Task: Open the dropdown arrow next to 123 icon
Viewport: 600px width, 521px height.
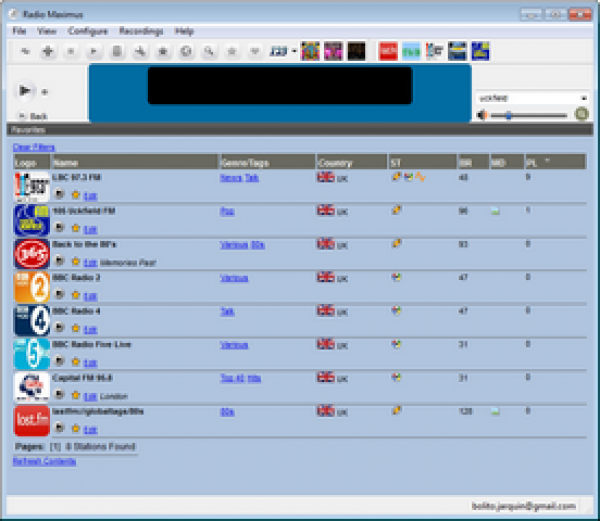Action: 294,51
